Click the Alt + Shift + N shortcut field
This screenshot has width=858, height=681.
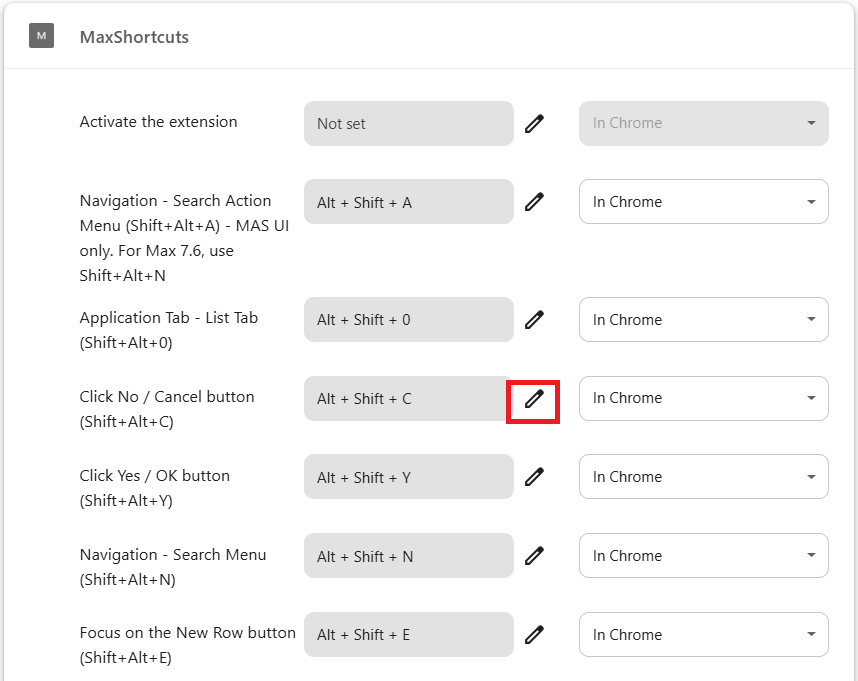[409, 556]
